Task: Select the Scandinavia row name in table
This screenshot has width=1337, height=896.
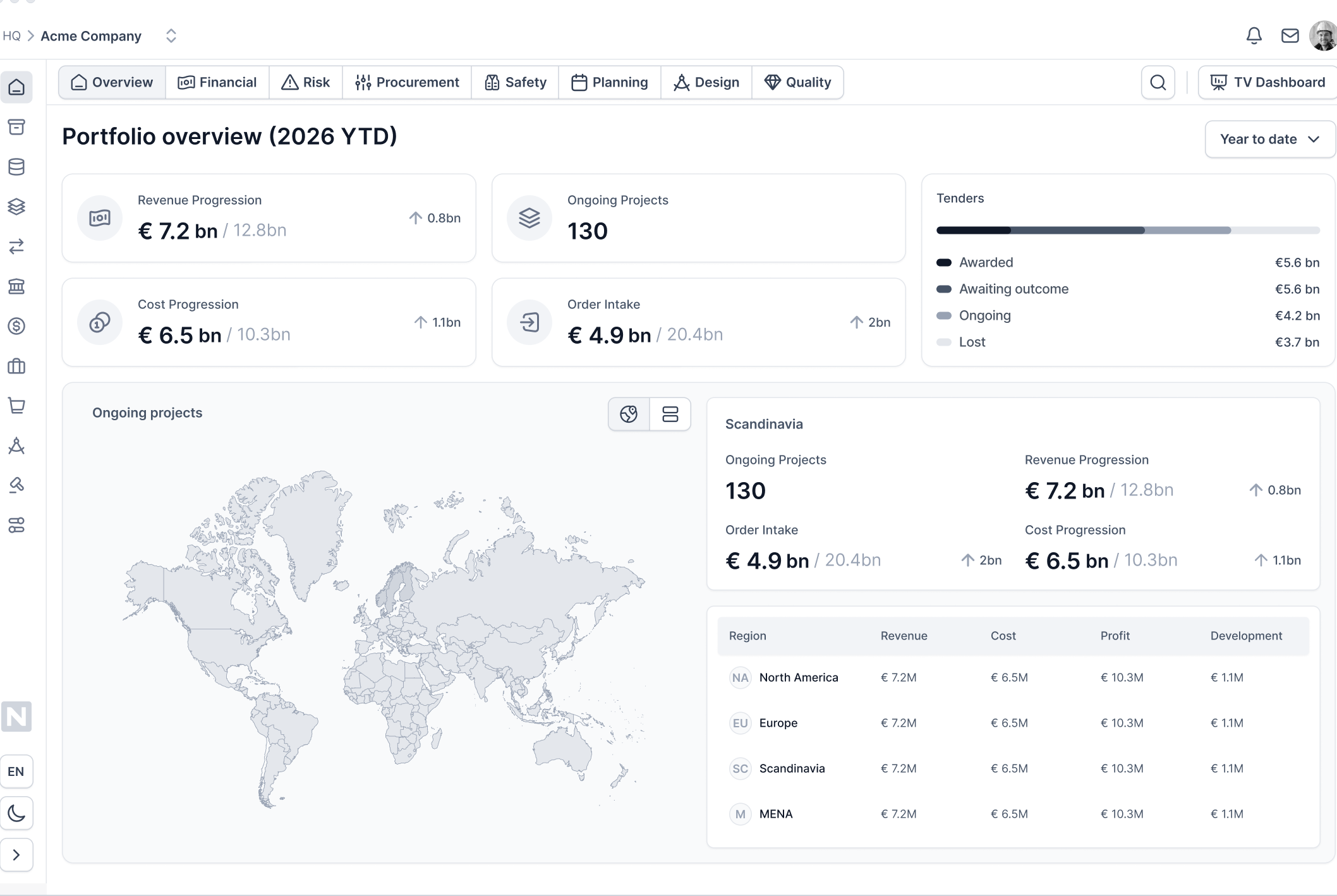Action: pos(792,768)
